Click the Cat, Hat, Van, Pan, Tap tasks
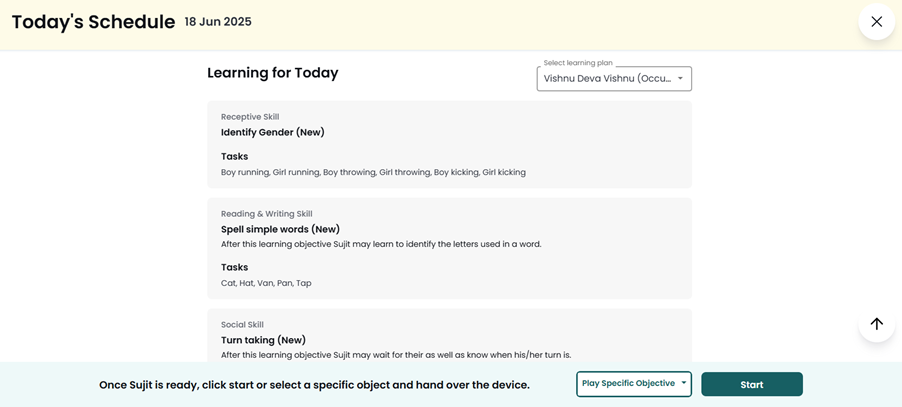902x407 pixels. click(x=266, y=283)
